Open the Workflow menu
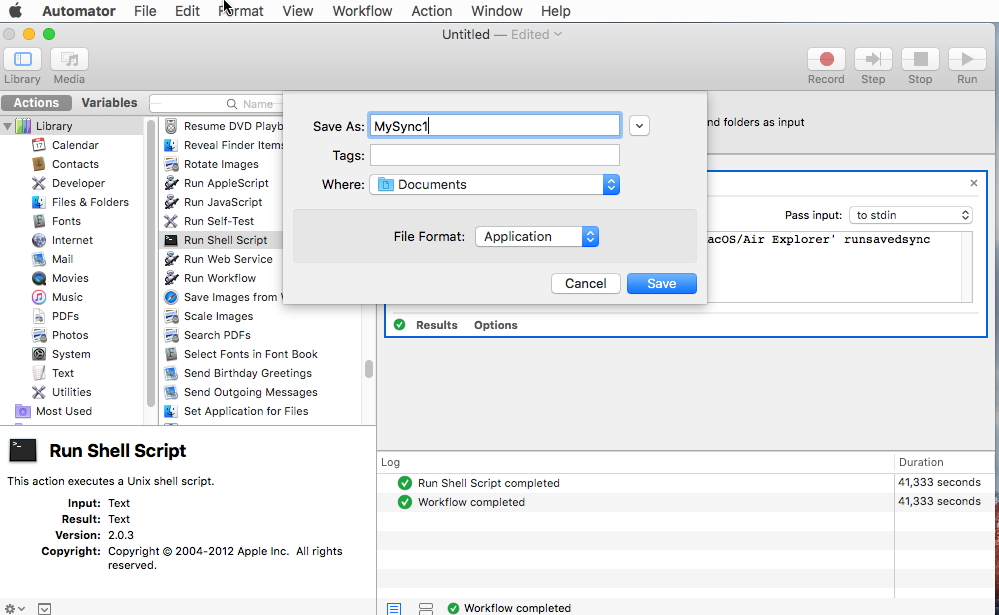999x615 pixels. coord(363,11)
